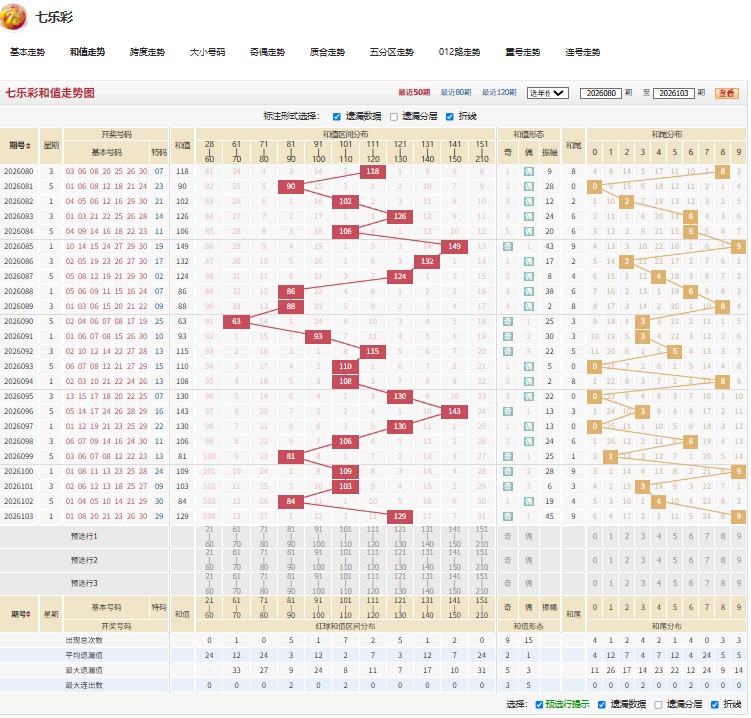
Task: Click the 出现总次数 row label
Action: (84, 640)
